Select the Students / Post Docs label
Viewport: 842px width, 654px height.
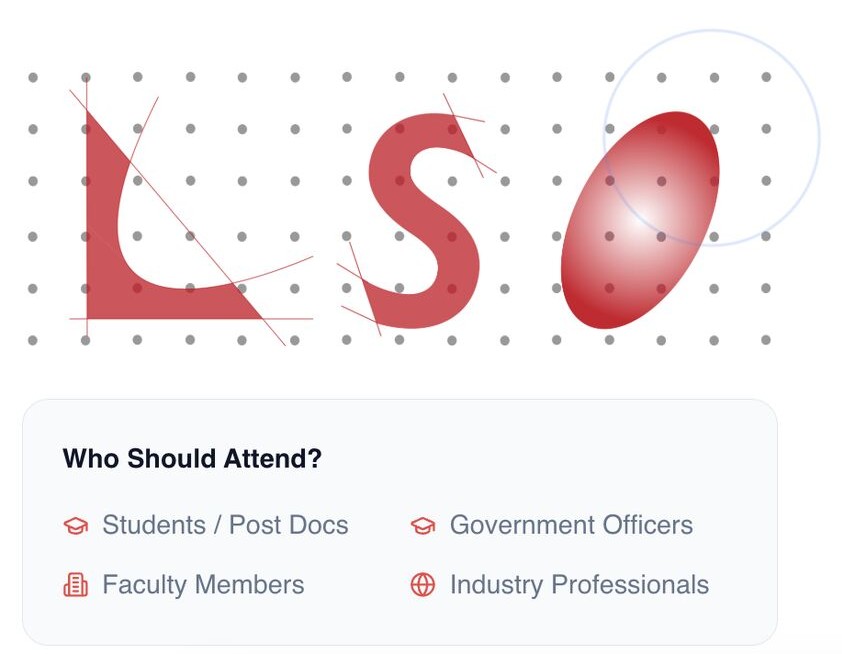(x=225, y=525)
